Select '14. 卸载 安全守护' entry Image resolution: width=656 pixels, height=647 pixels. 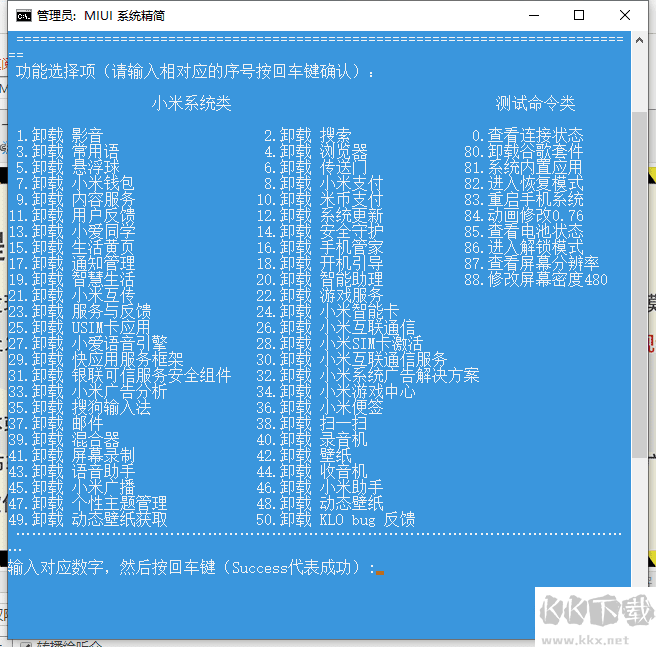click(320, 231)
